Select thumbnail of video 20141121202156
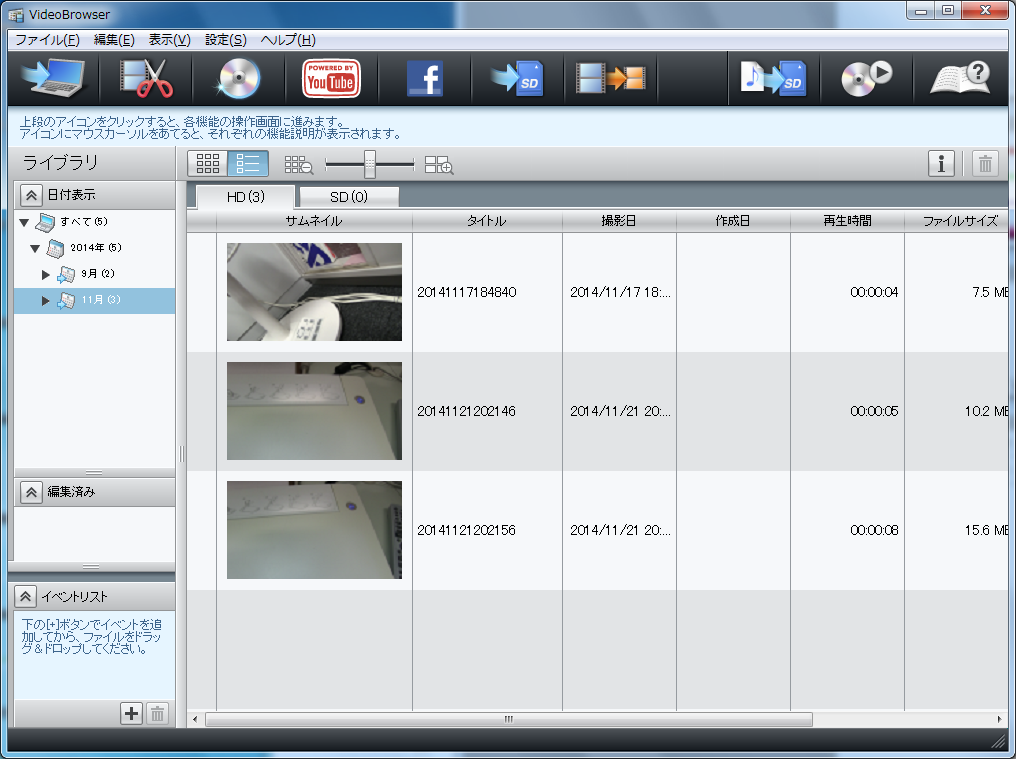 (314, 530)
